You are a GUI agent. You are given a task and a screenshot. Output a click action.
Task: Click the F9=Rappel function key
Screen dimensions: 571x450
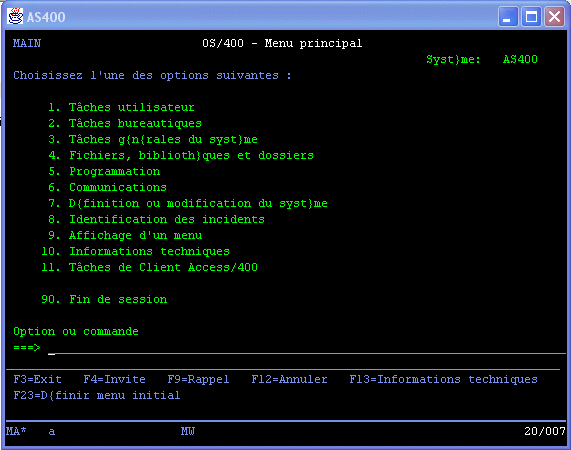[x=198, y=379]
